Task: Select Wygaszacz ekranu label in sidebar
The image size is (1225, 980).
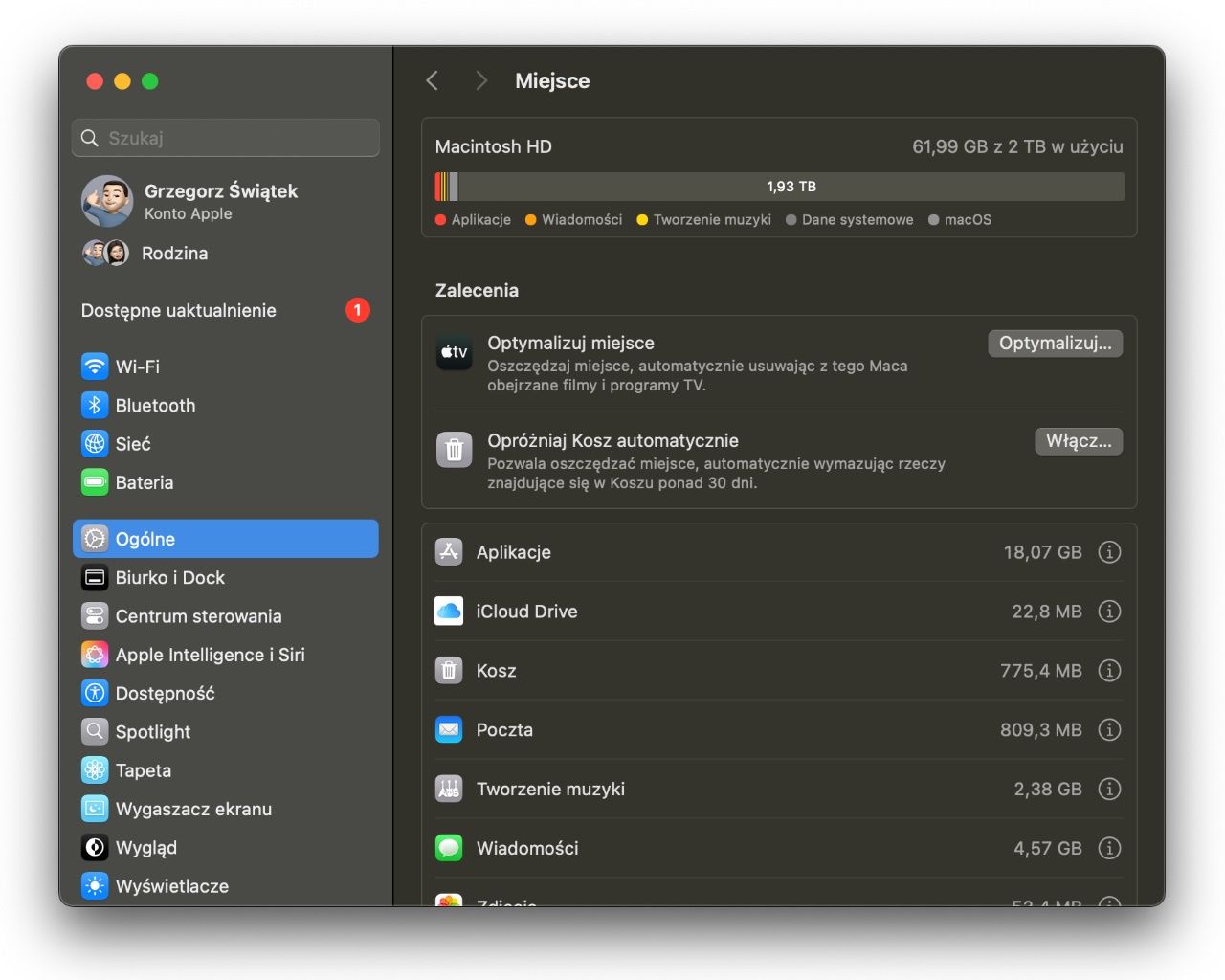Action: pos(193,809)
